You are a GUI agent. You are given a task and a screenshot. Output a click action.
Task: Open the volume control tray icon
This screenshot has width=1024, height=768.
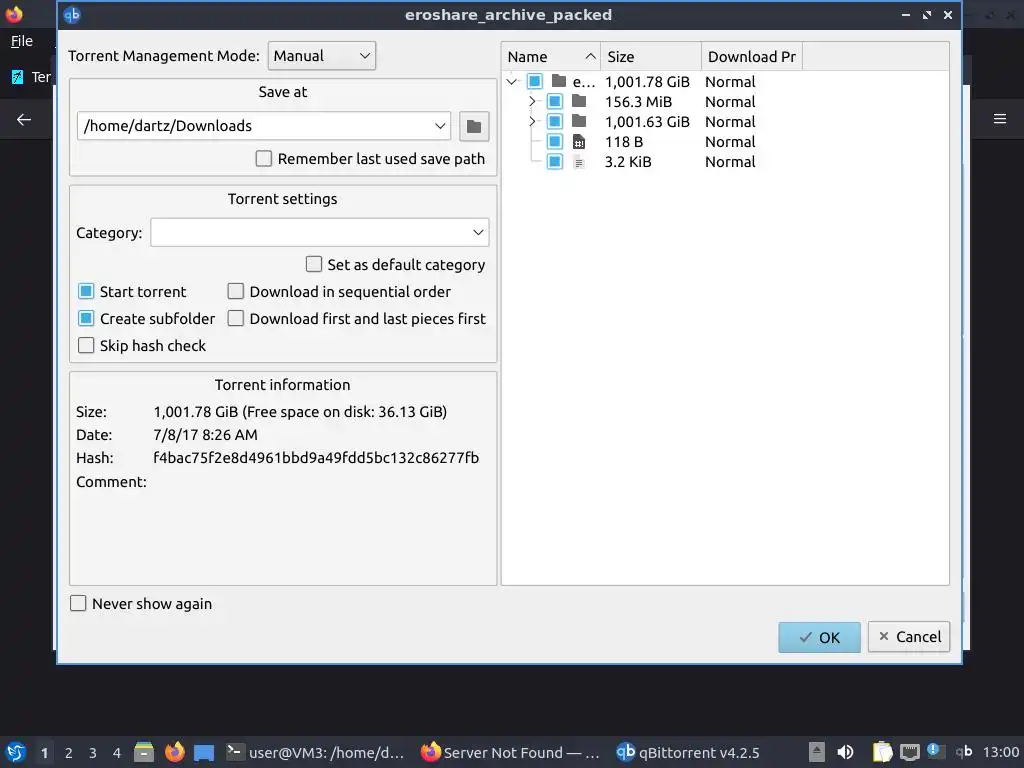(x=845, y=752)
